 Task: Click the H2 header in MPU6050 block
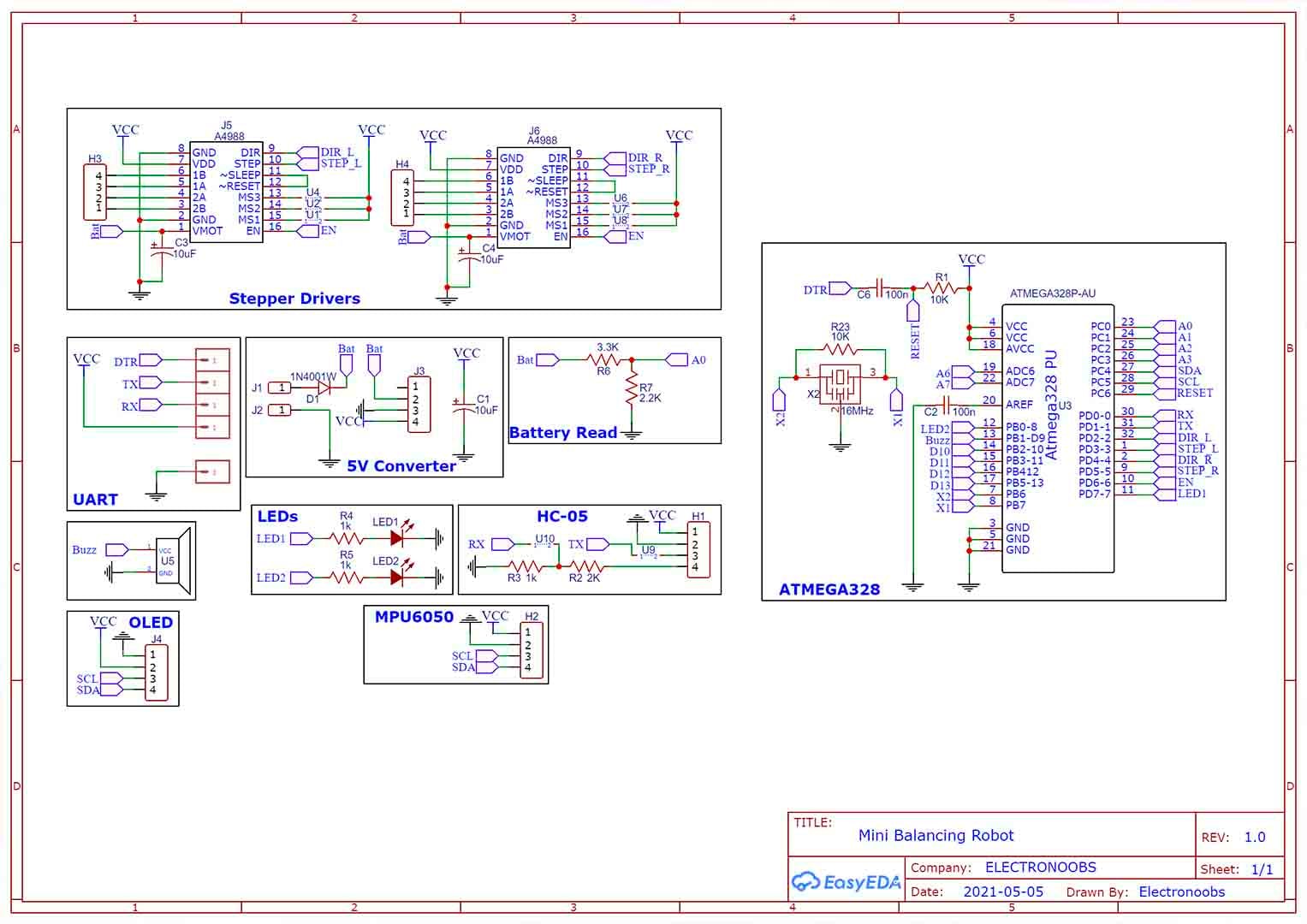pos(532,650)
